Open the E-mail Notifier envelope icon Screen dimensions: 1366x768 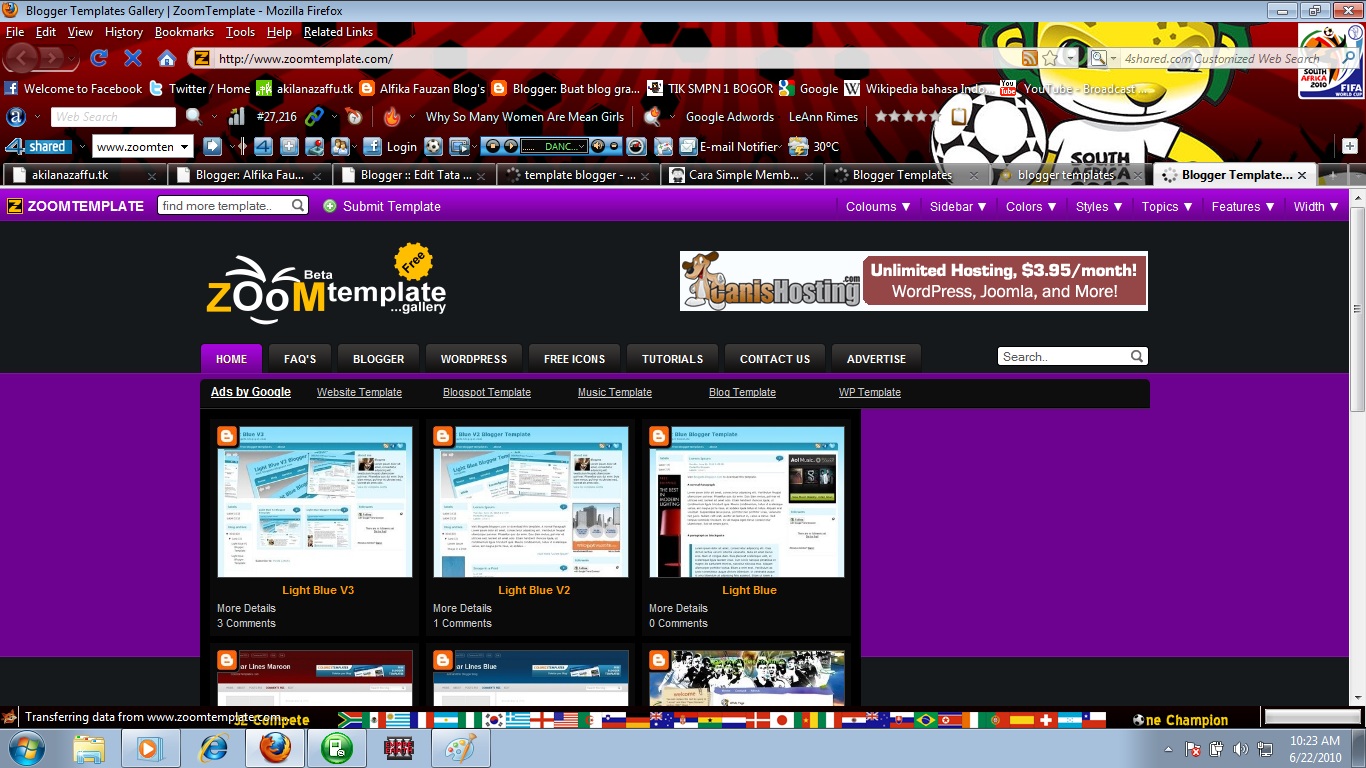(x=688, y=147)
